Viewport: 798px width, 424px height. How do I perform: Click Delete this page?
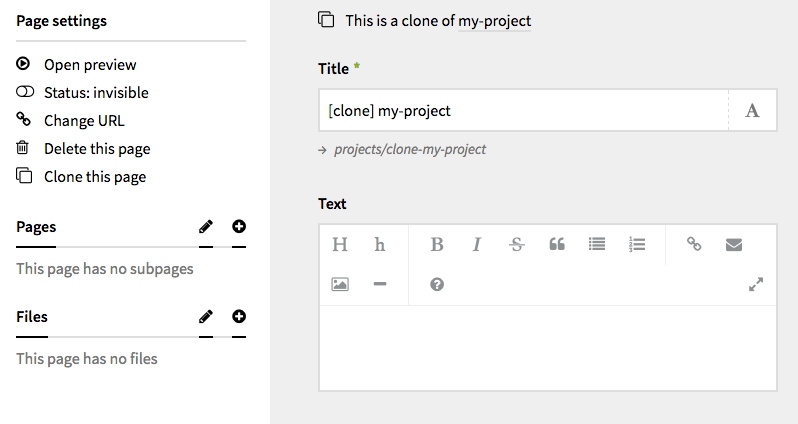coord(96,148)
